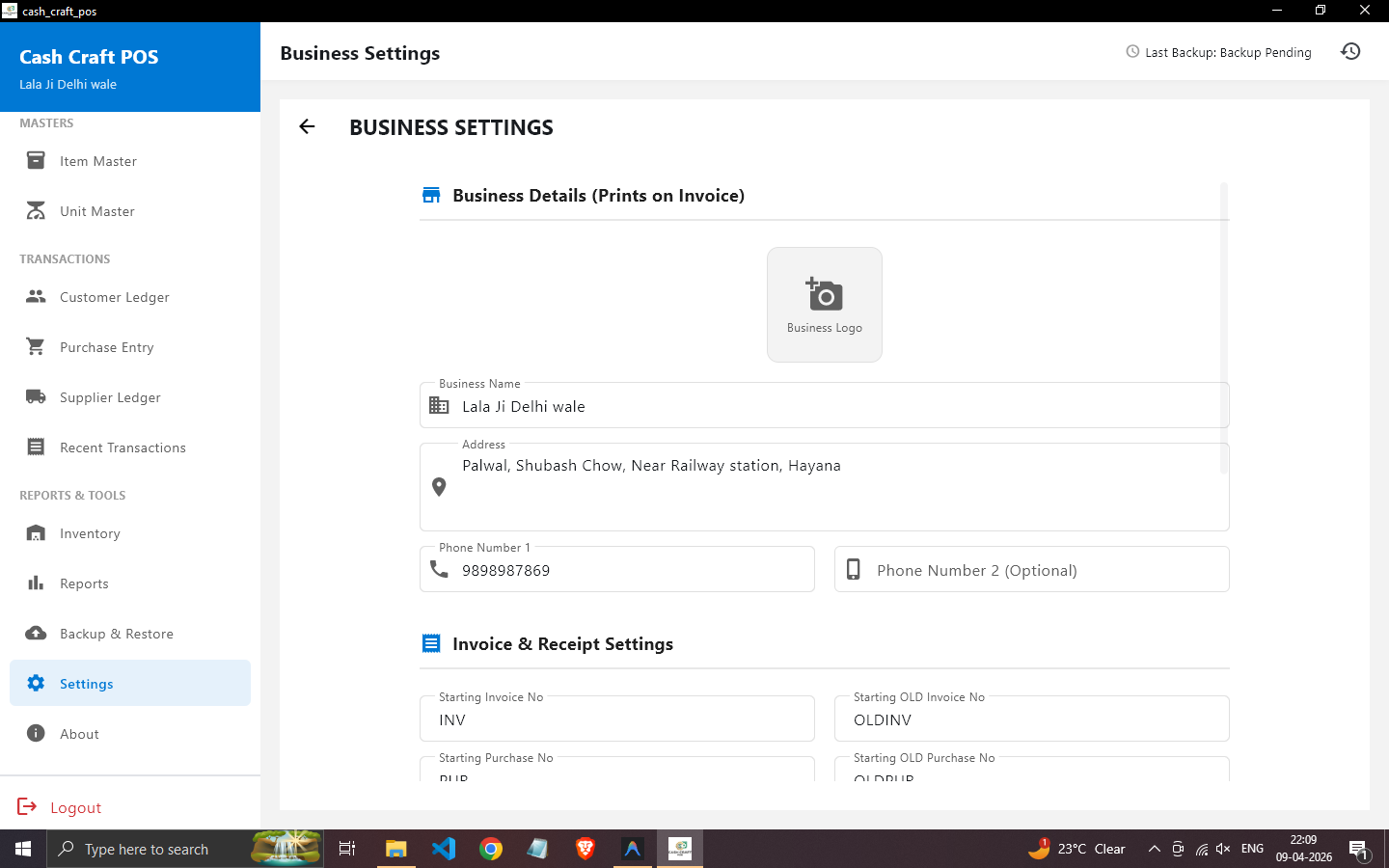Edit the Business Name field
This screenshot has height=868, width=1389.
[825, 405]
